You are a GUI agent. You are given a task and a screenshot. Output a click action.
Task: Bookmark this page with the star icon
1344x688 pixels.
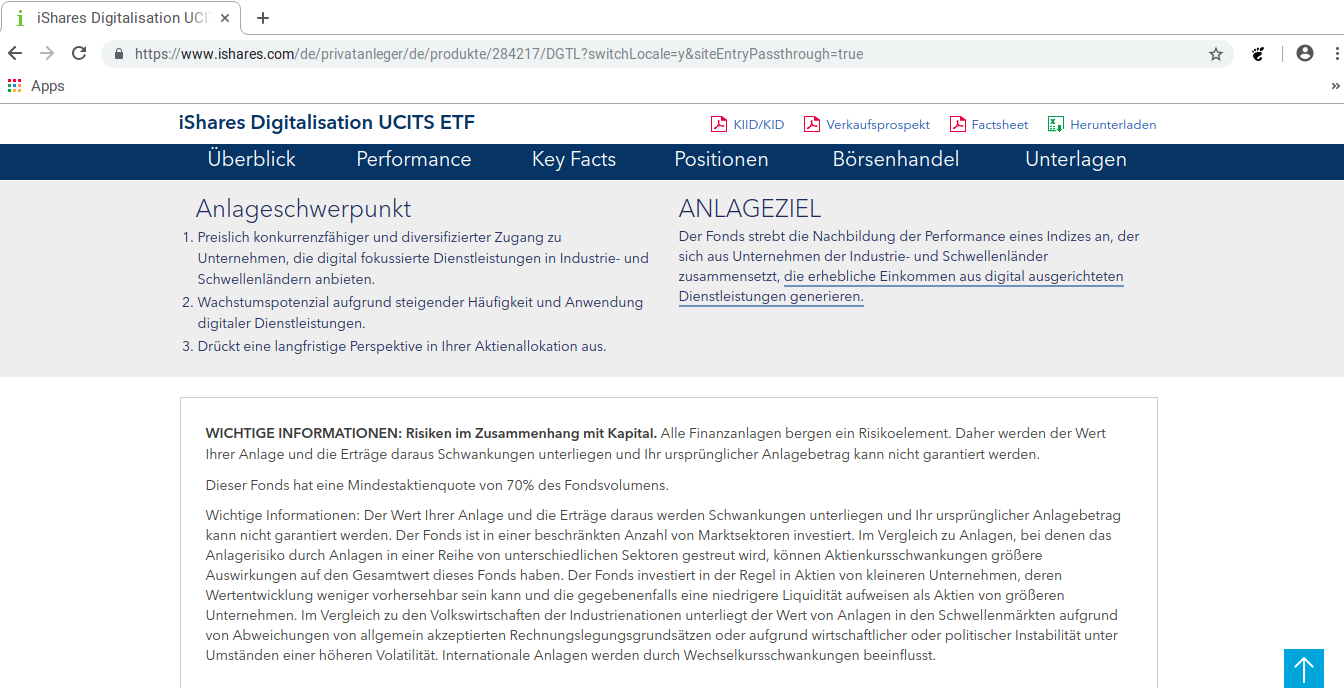click(x=1216, y=54)
